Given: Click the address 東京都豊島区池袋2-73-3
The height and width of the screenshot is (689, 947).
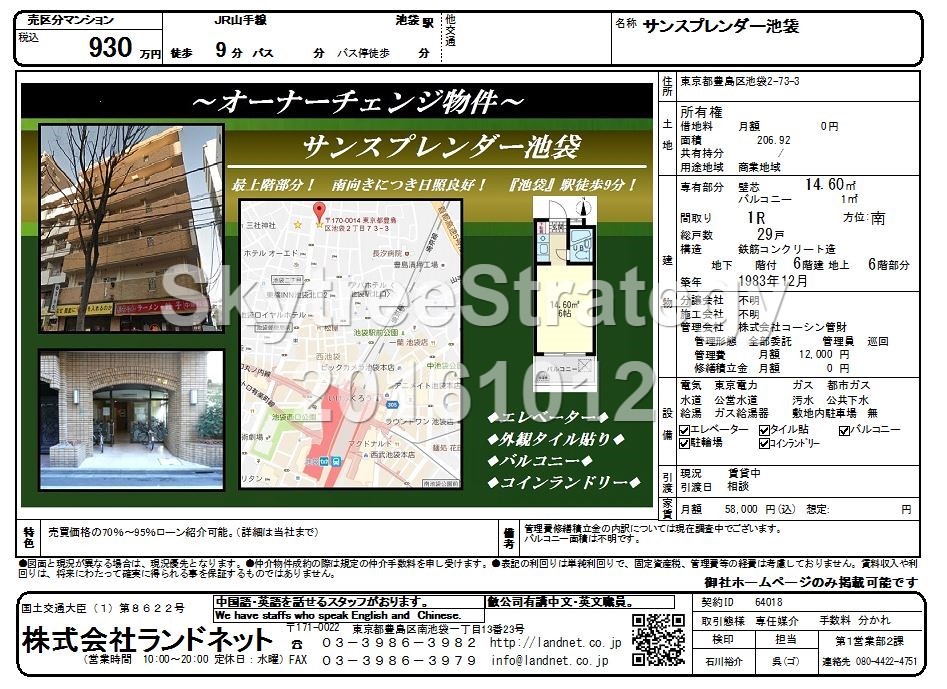Looking at the screenshot, I should pyautogui.click(x=740, y=82).
